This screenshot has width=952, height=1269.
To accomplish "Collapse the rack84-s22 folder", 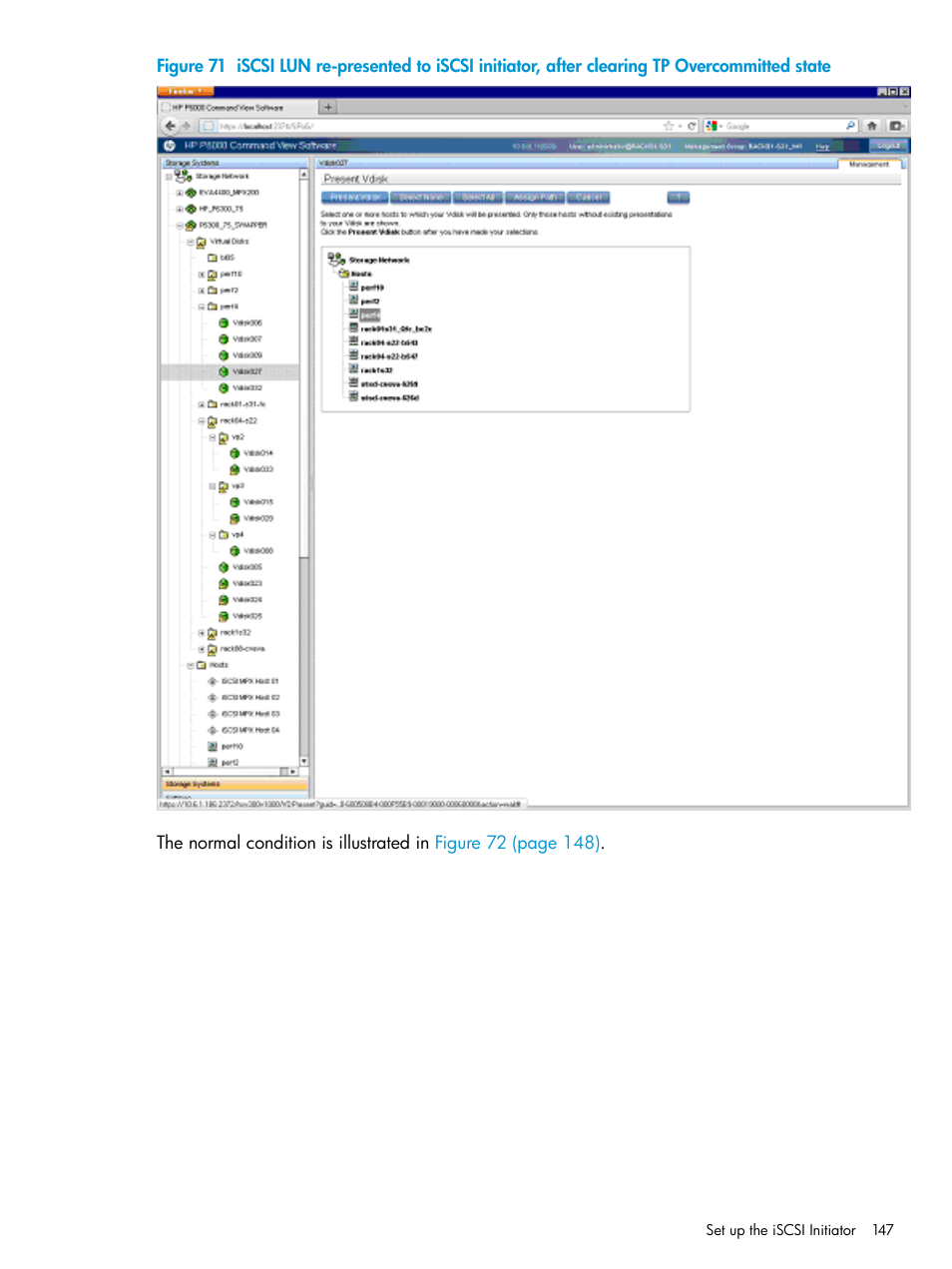I will click(x=202, y=421).
